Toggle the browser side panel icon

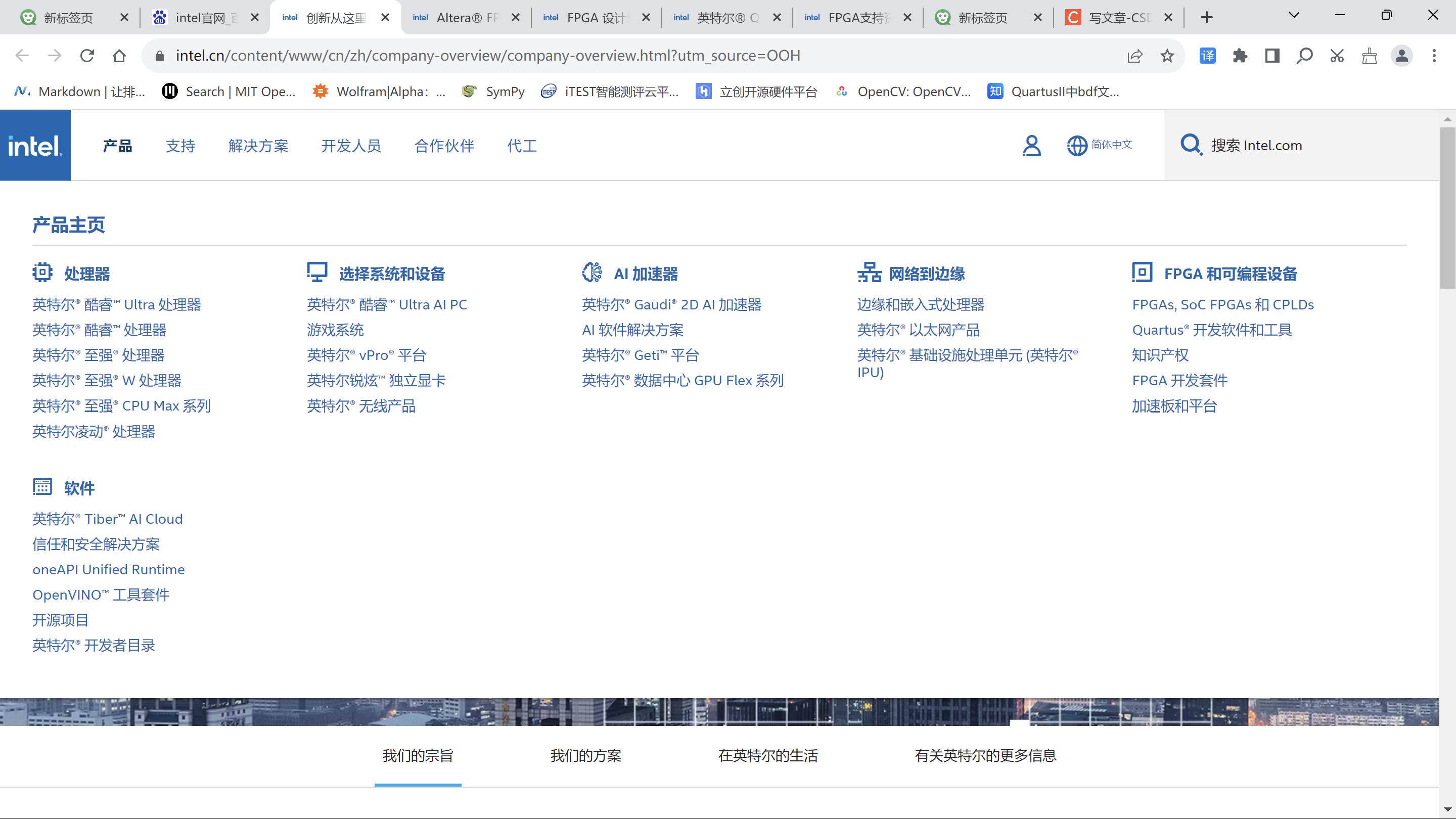pos(1272,56)
